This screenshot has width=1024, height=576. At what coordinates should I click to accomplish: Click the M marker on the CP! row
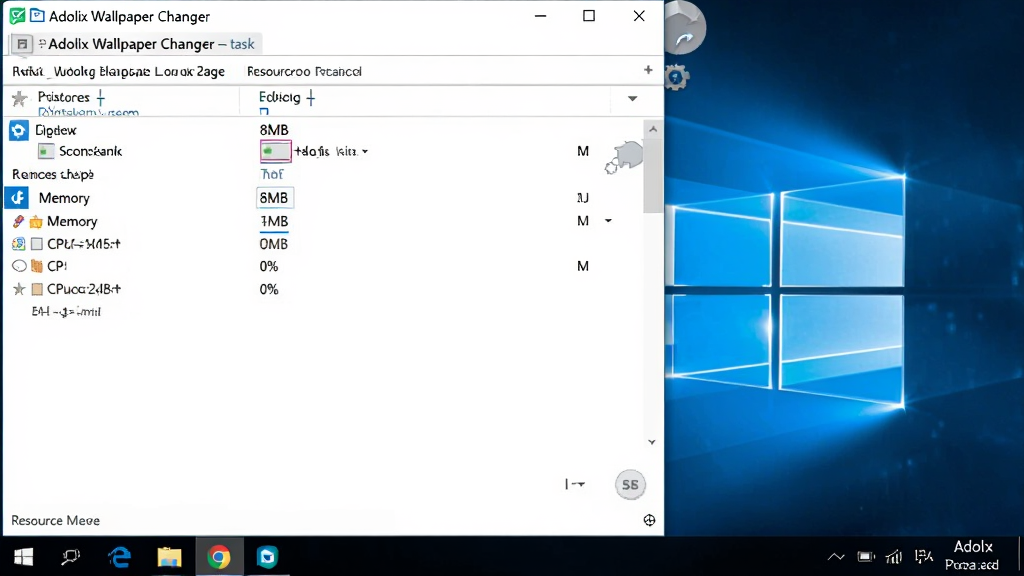coord(583,266)
